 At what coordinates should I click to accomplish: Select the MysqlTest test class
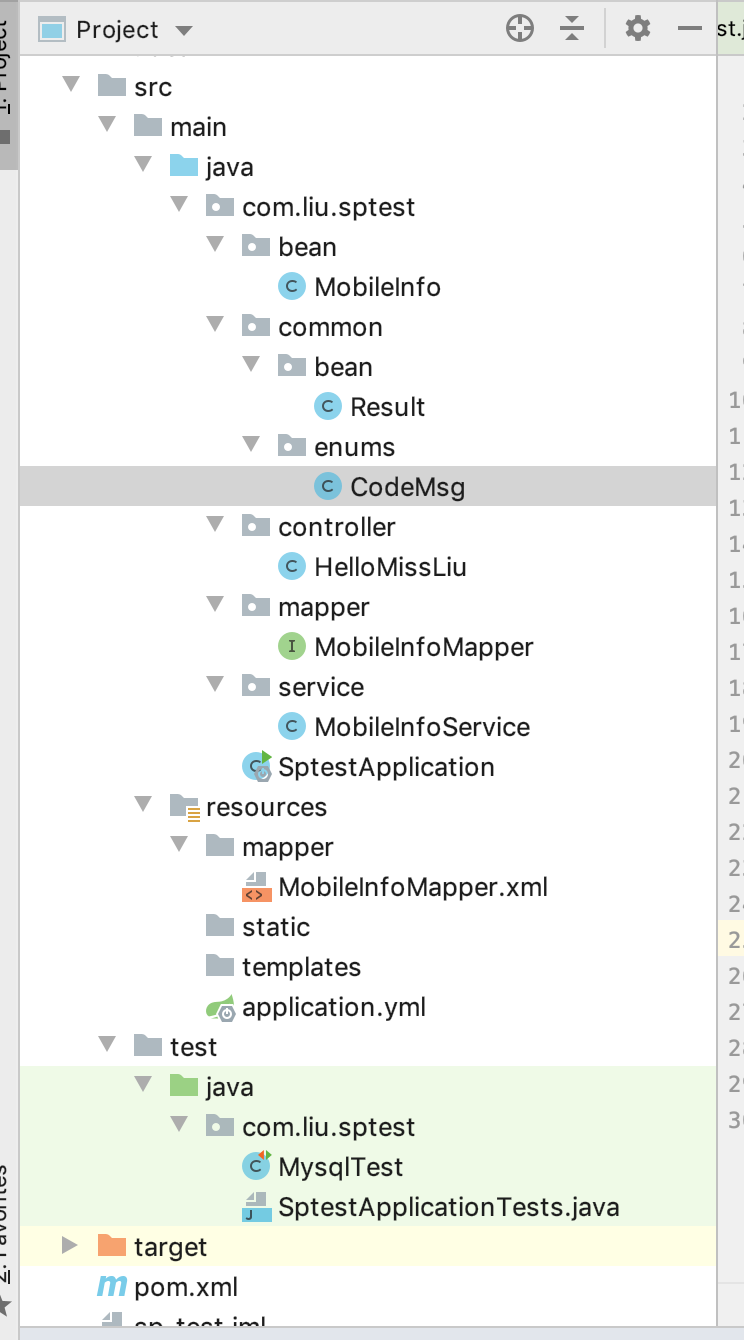pyautogui.click(x=340, y=1167)
